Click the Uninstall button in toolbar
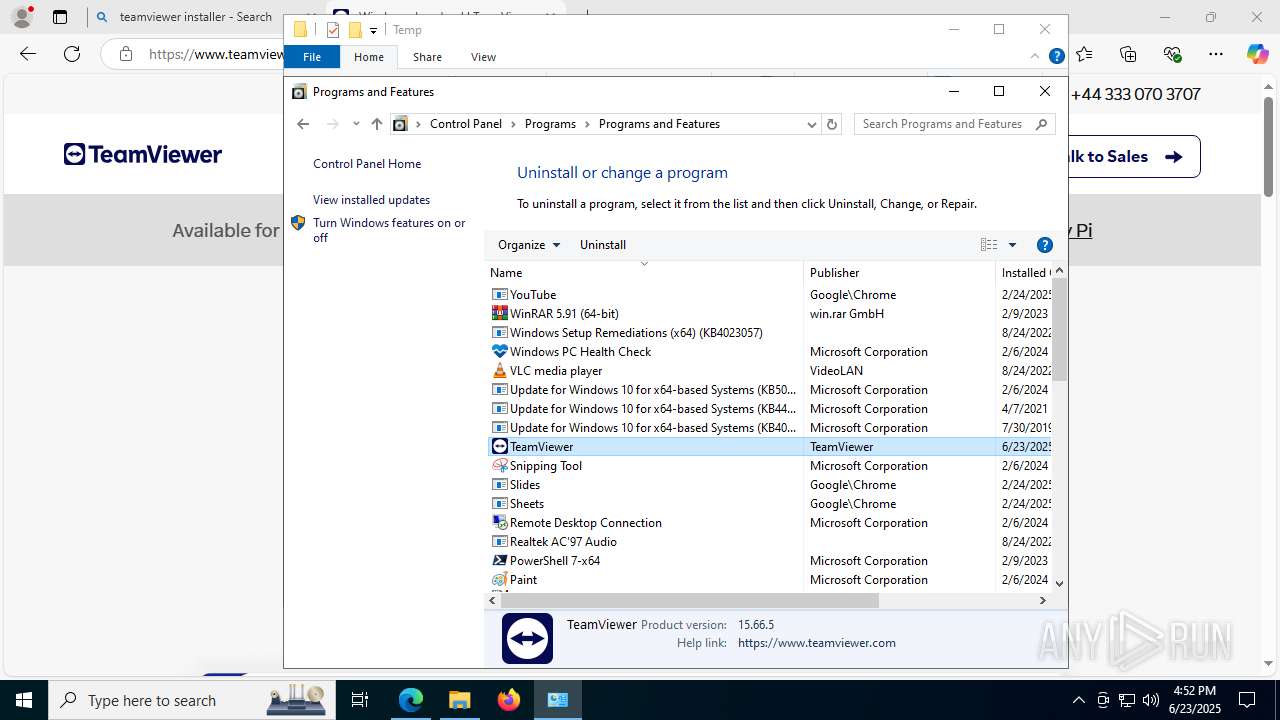The height and width of the screenshot is (720, 1280). [x=603, y=245]
